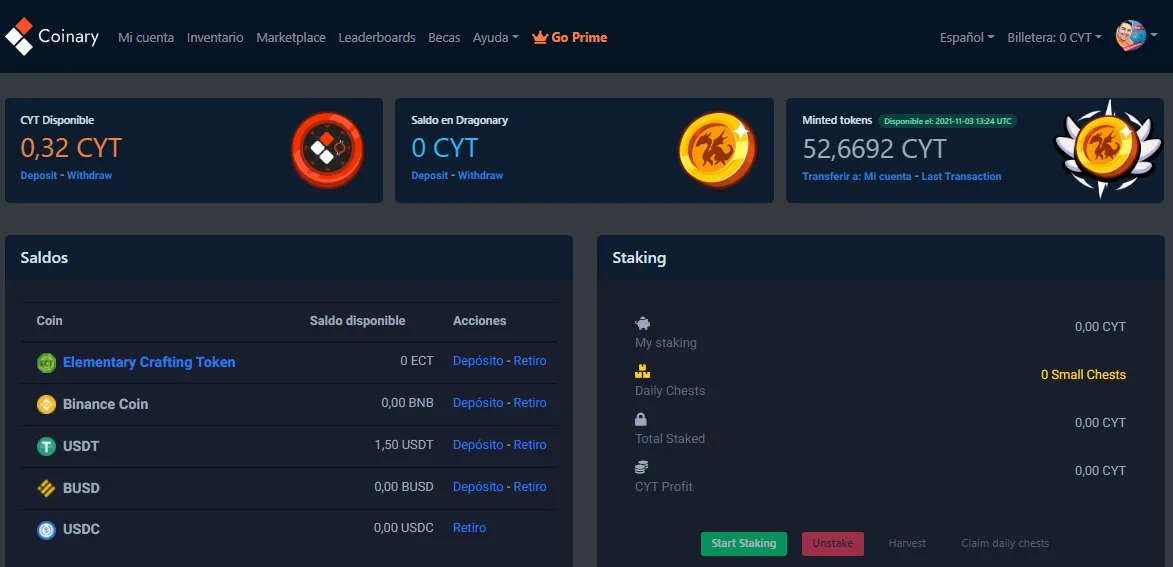The width and height of the screenshot is (1173, 567).
Task: Click the winged Minted tokens medal icon
Action: click(1108, 150)
